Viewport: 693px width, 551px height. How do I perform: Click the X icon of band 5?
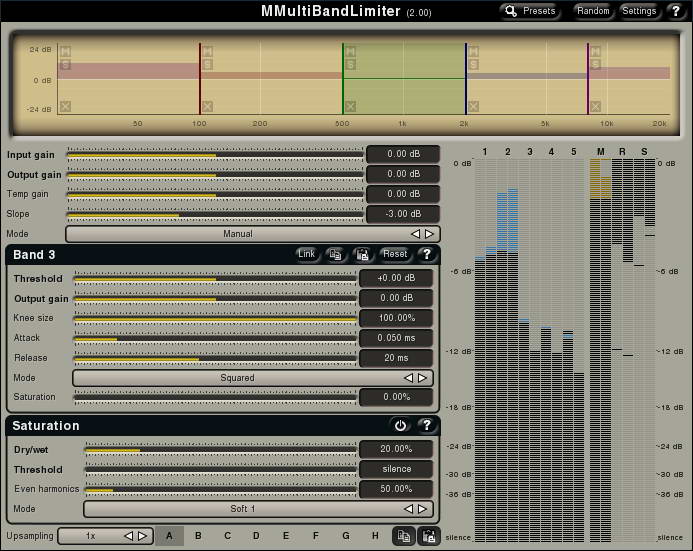[x=595, y=106]
